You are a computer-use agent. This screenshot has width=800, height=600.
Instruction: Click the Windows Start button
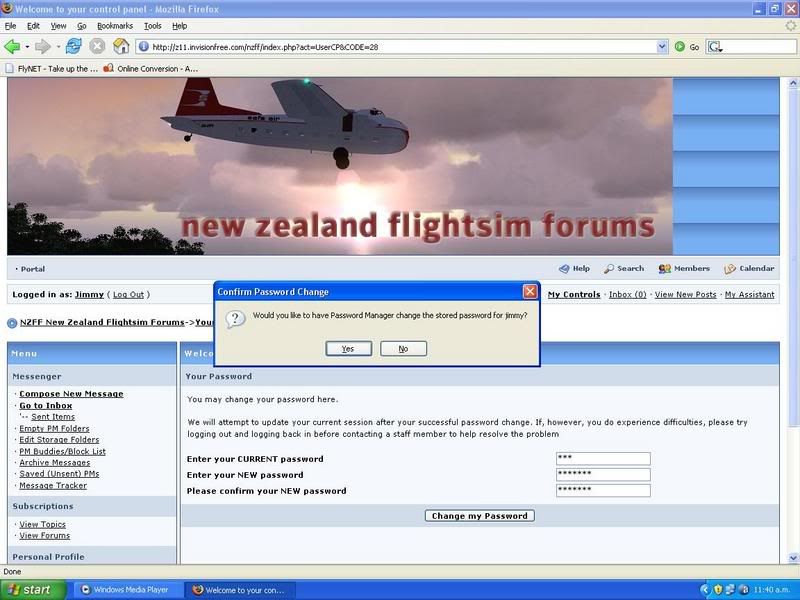[x=33, y=590]
